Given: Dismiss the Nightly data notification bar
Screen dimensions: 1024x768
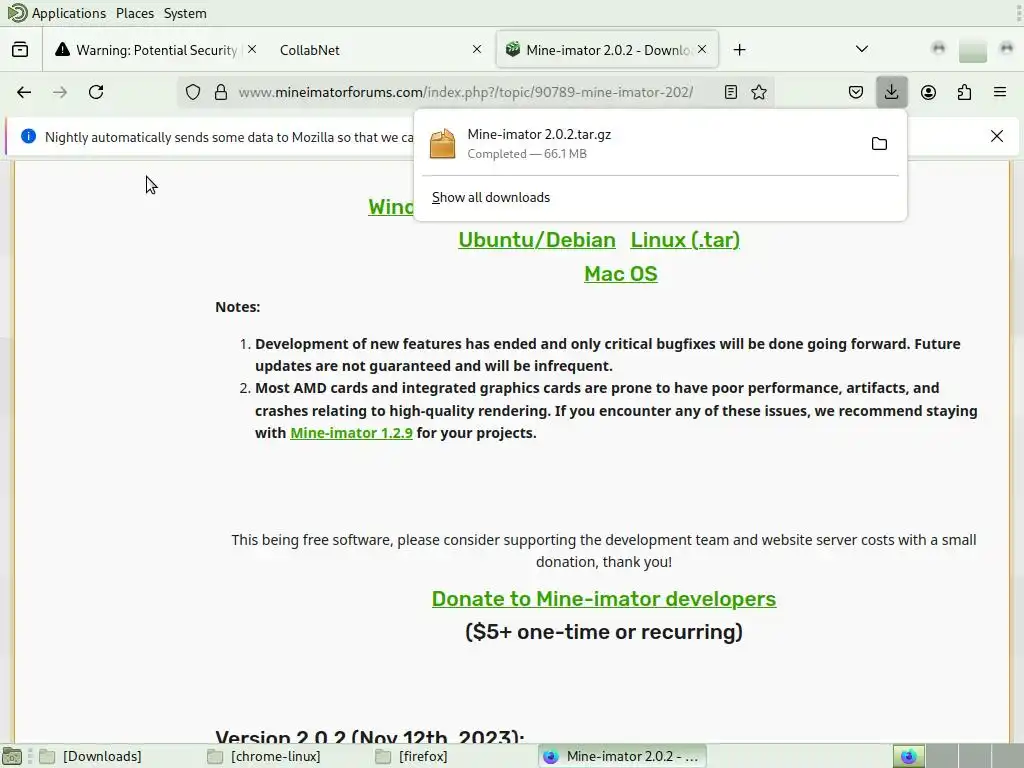Looking at the screenshot, I should point(997,136).
